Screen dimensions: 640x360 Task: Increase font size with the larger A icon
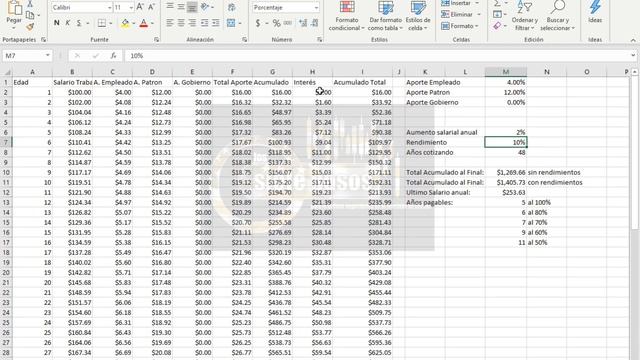140,7
